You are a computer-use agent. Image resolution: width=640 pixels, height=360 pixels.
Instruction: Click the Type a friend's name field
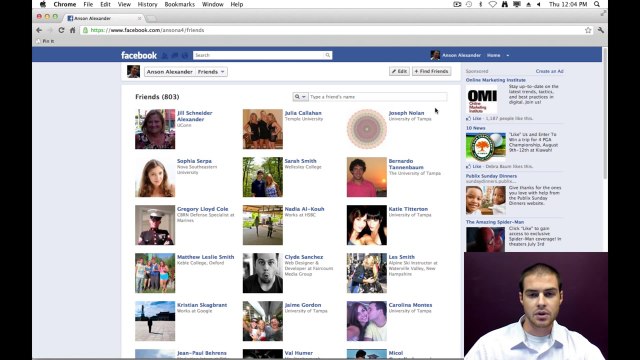point(378,97)
